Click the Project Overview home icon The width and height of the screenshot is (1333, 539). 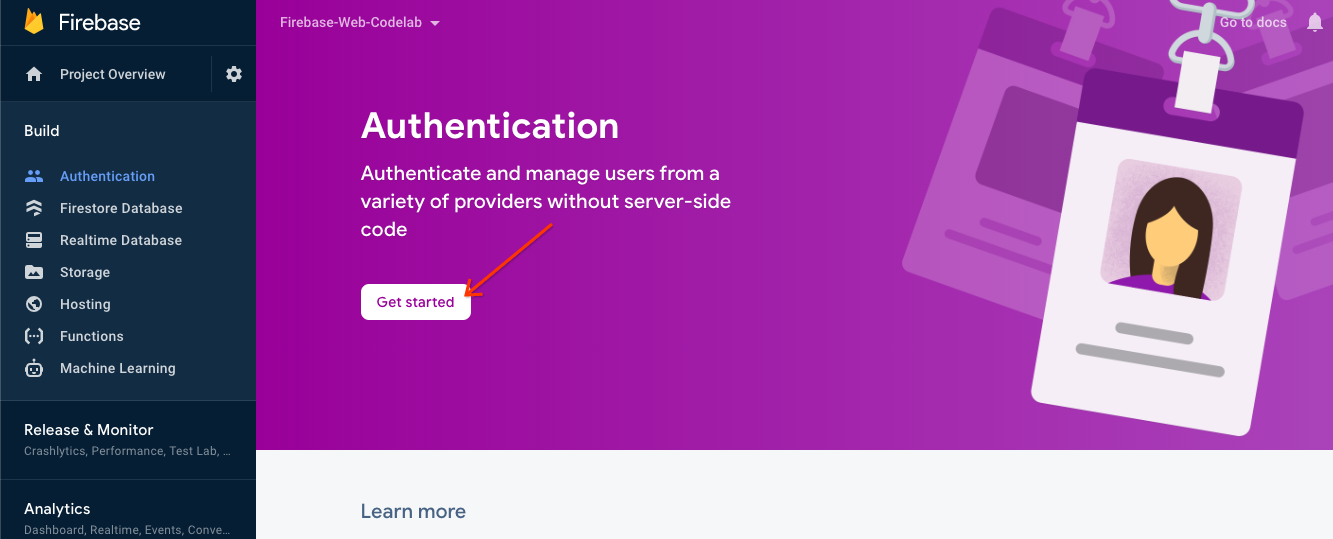34,74
